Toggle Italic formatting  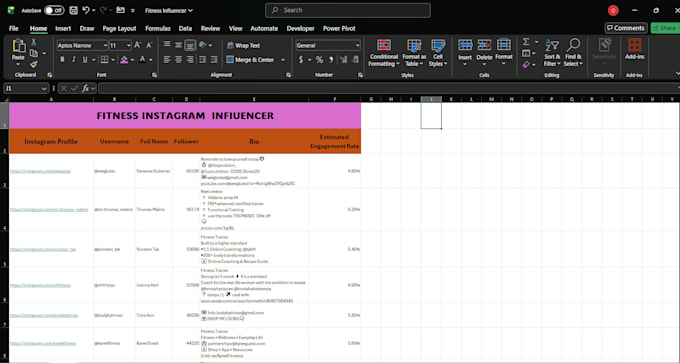[x=73, y=60]
